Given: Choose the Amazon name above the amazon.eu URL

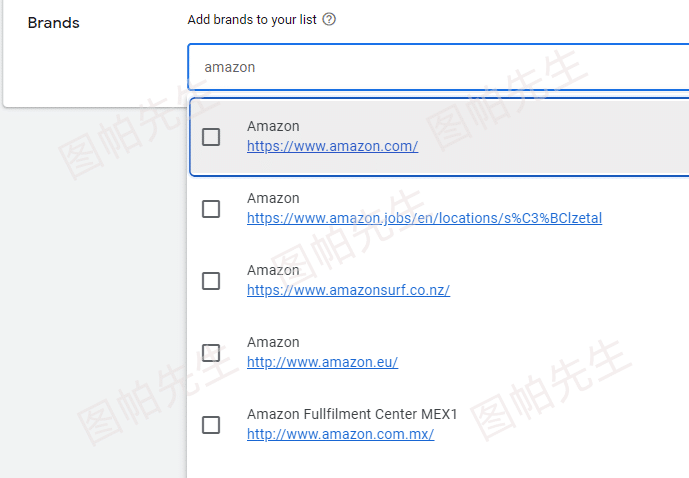Looking at the screenshot, I should [273, 342].
